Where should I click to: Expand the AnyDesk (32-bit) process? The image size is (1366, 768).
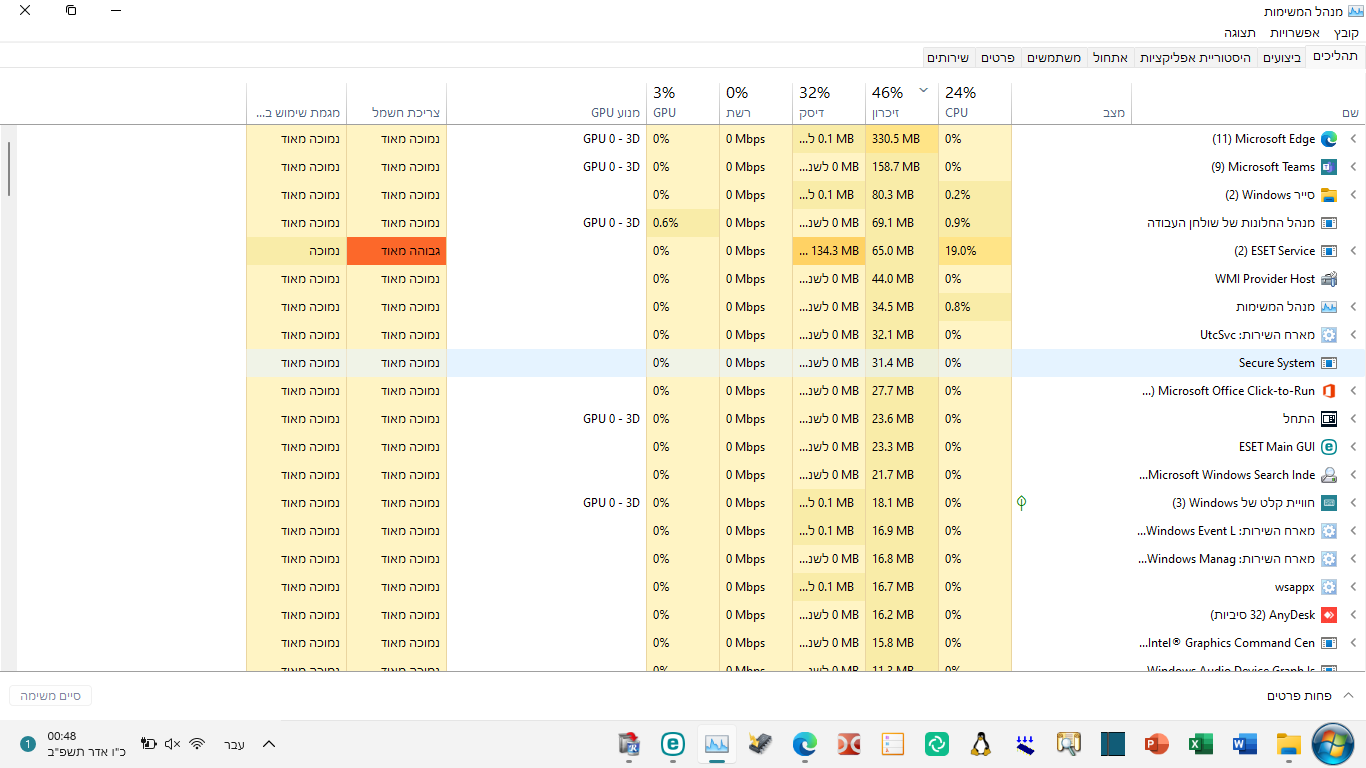click(1353, 615)
